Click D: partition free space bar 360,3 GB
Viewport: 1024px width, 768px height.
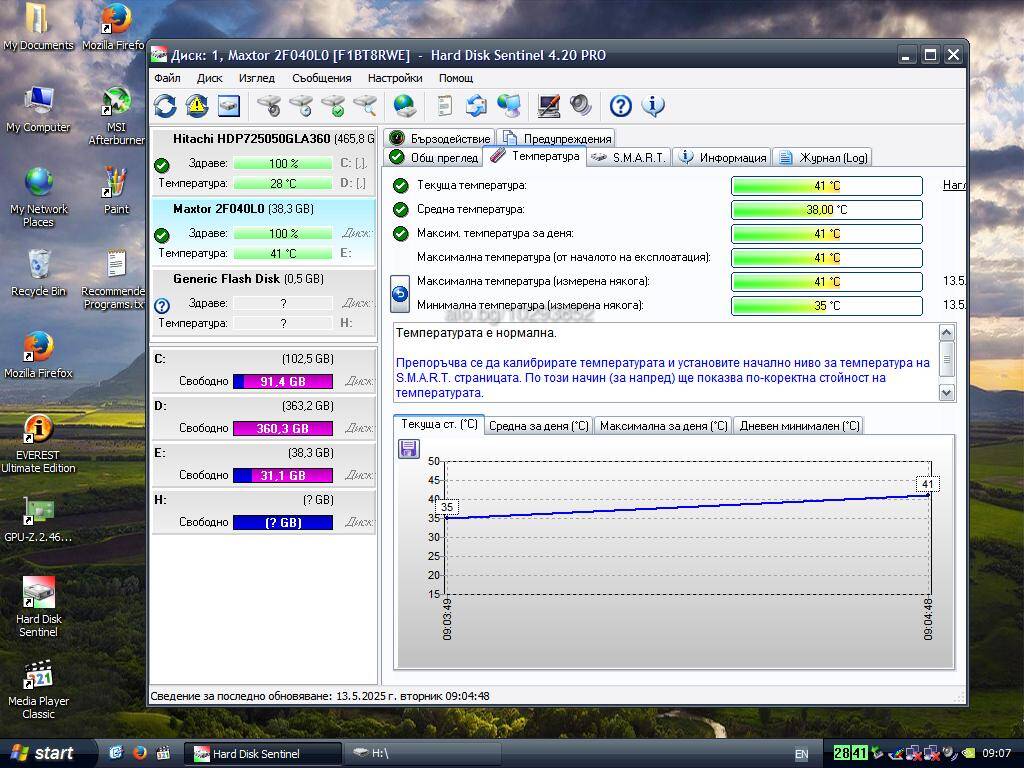(283, 428)
